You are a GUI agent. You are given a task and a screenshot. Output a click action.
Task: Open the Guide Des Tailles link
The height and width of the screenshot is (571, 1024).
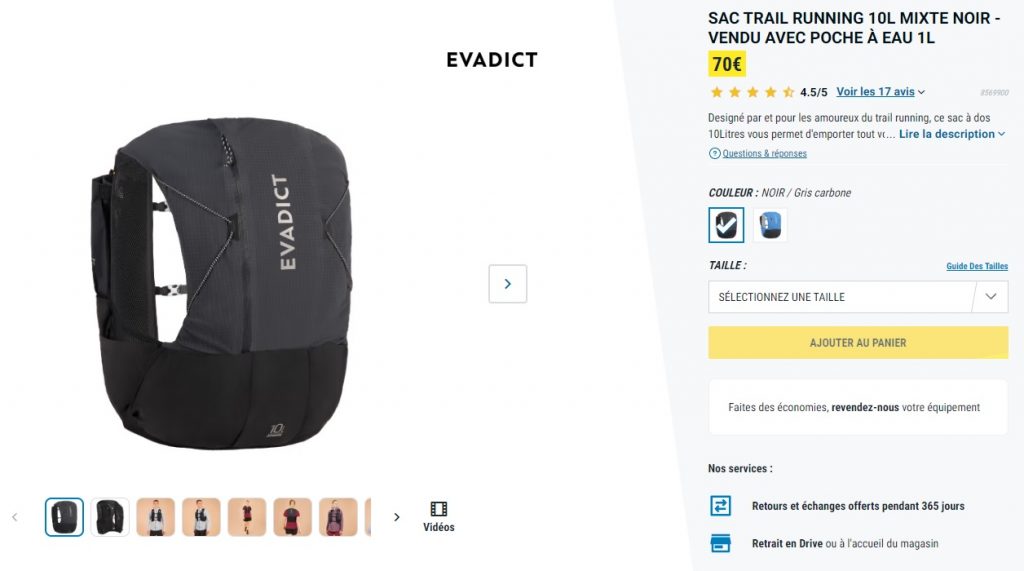[x=977, y=266]
